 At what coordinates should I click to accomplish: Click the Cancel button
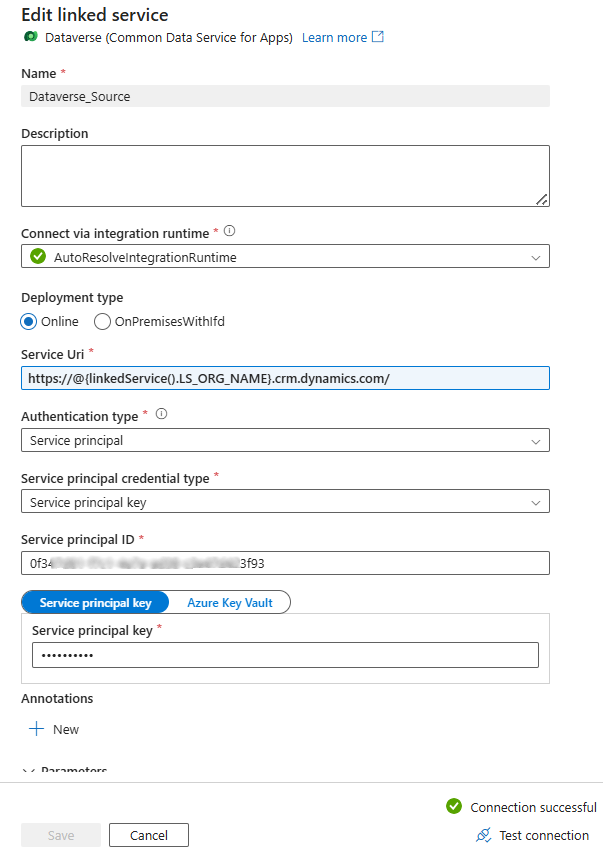click(x=148, y=835)
